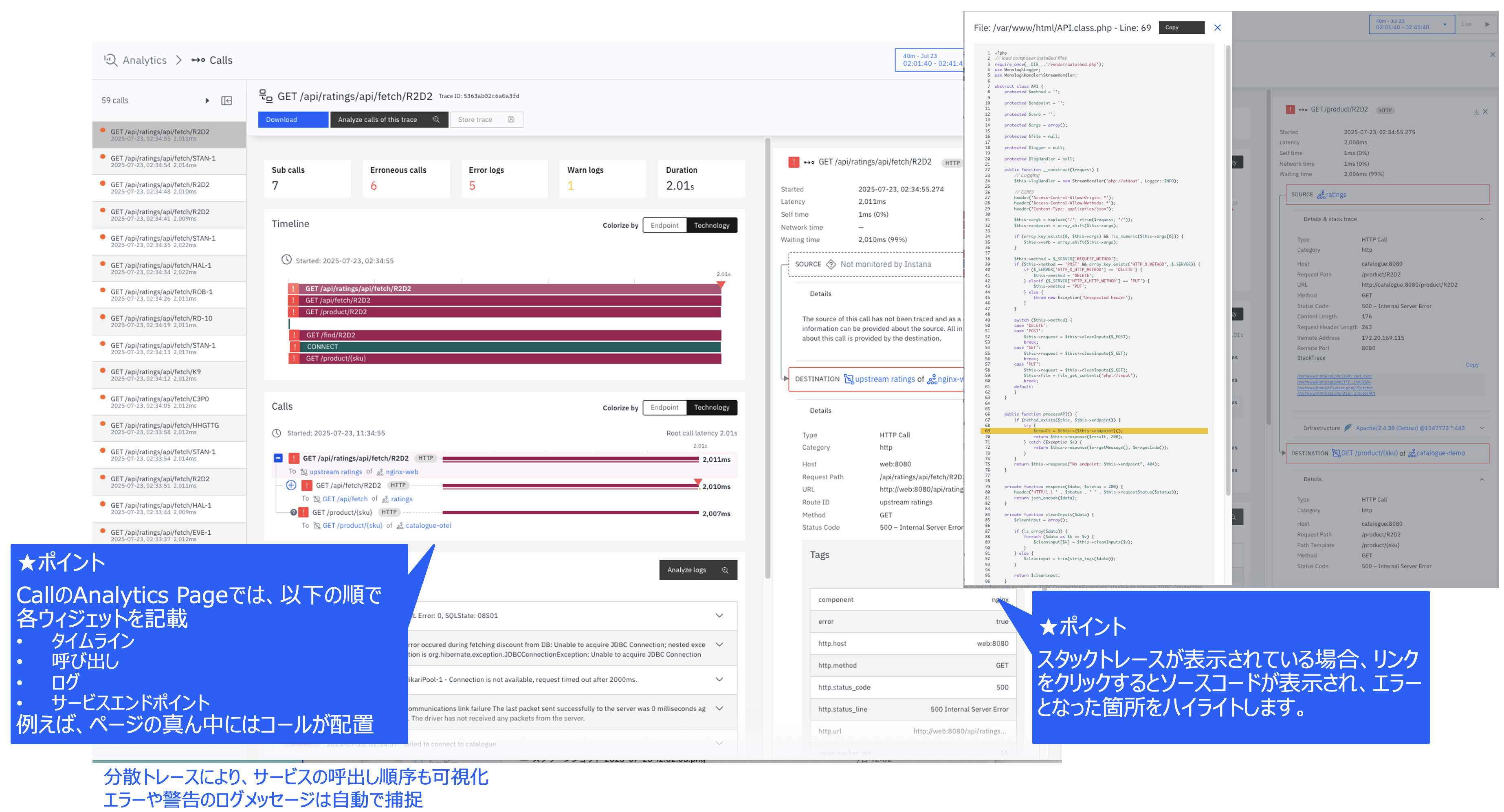Viewport: 1504px width, 812px height.
Task: Close the API.class.php source file popup
Action: coord(1217,27)
